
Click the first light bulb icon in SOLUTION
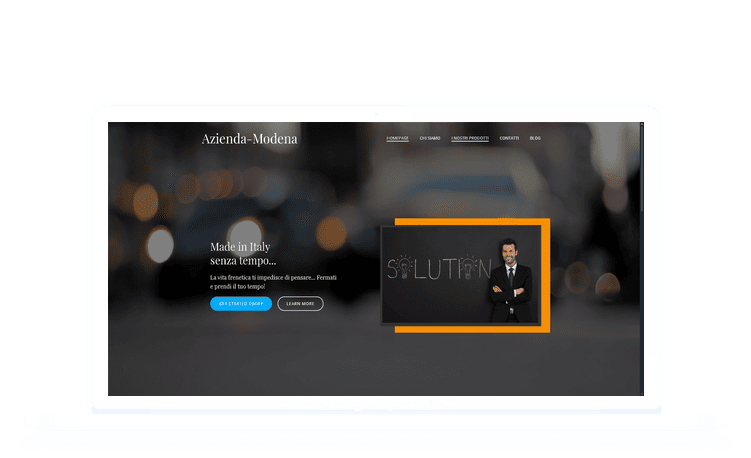(406, 268)
